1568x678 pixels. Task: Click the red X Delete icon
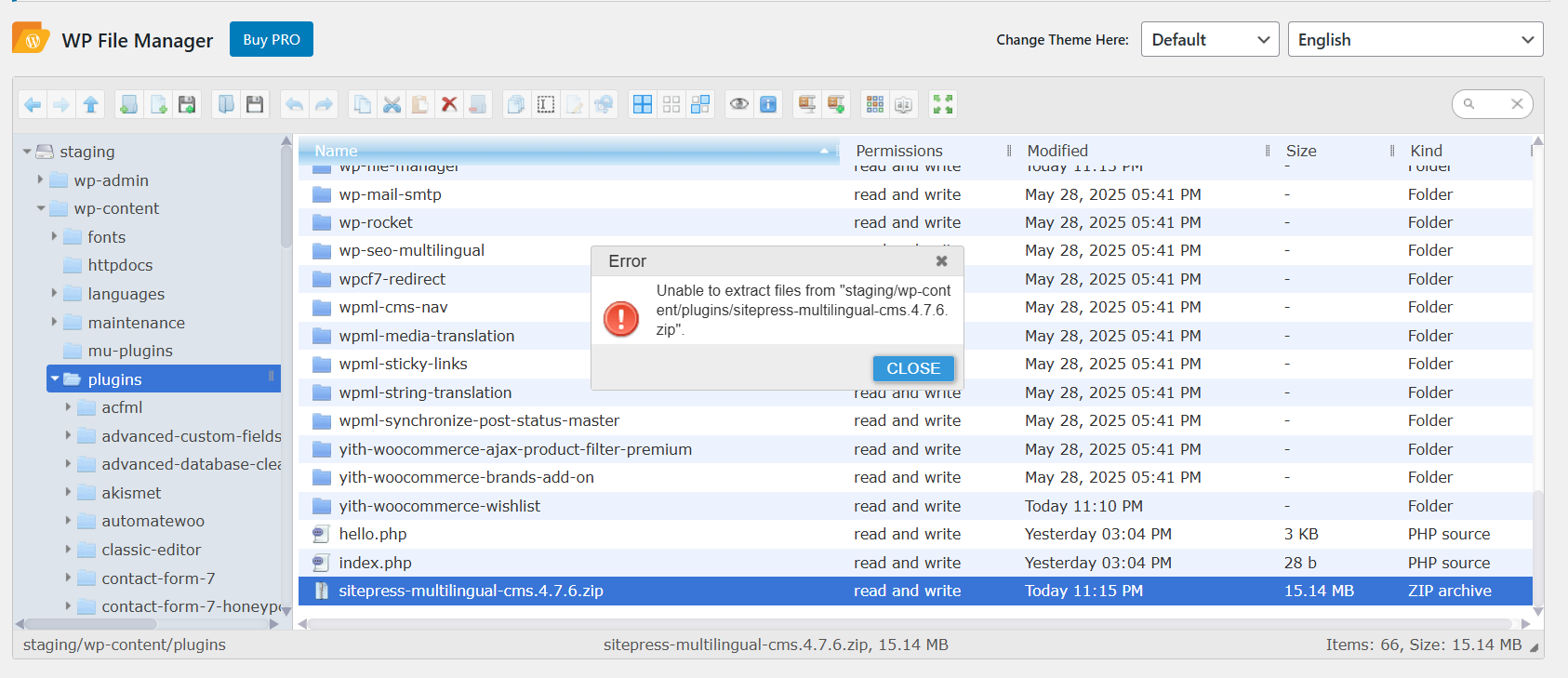(449, 104)
